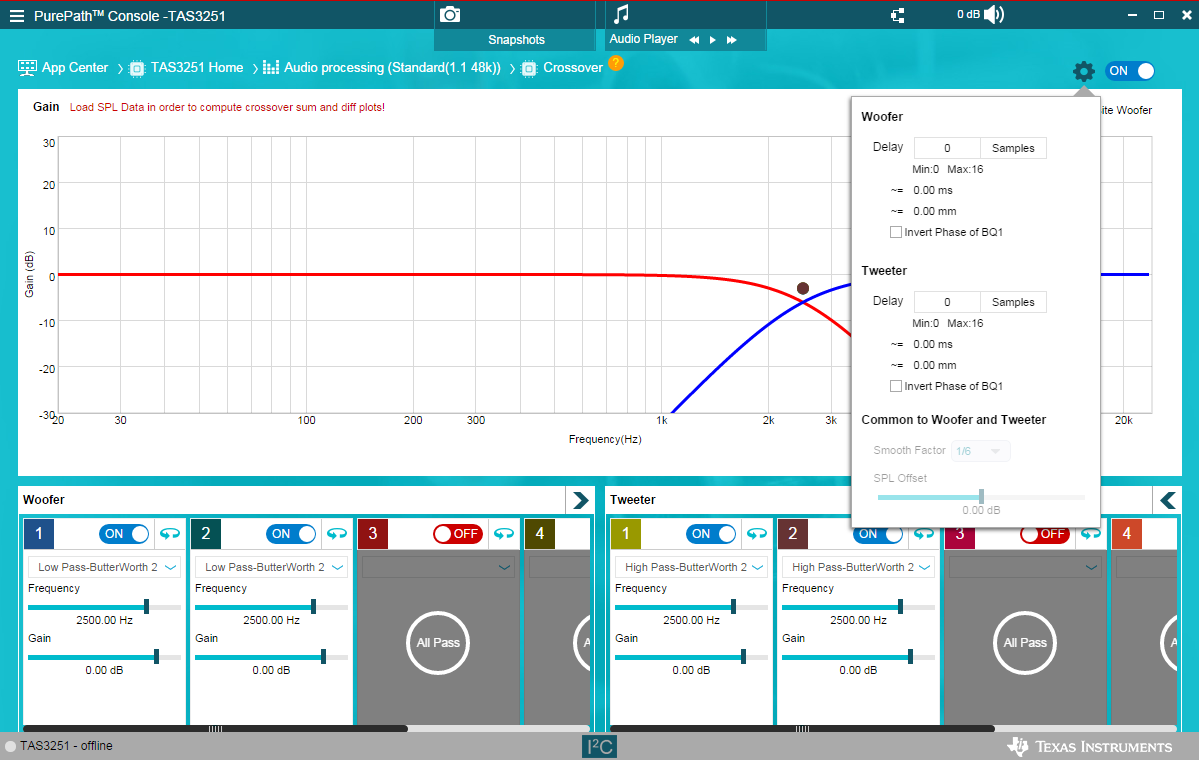
Task: Toggle Tweeter biquad 2 ON switch
Action: pos(878,534)
